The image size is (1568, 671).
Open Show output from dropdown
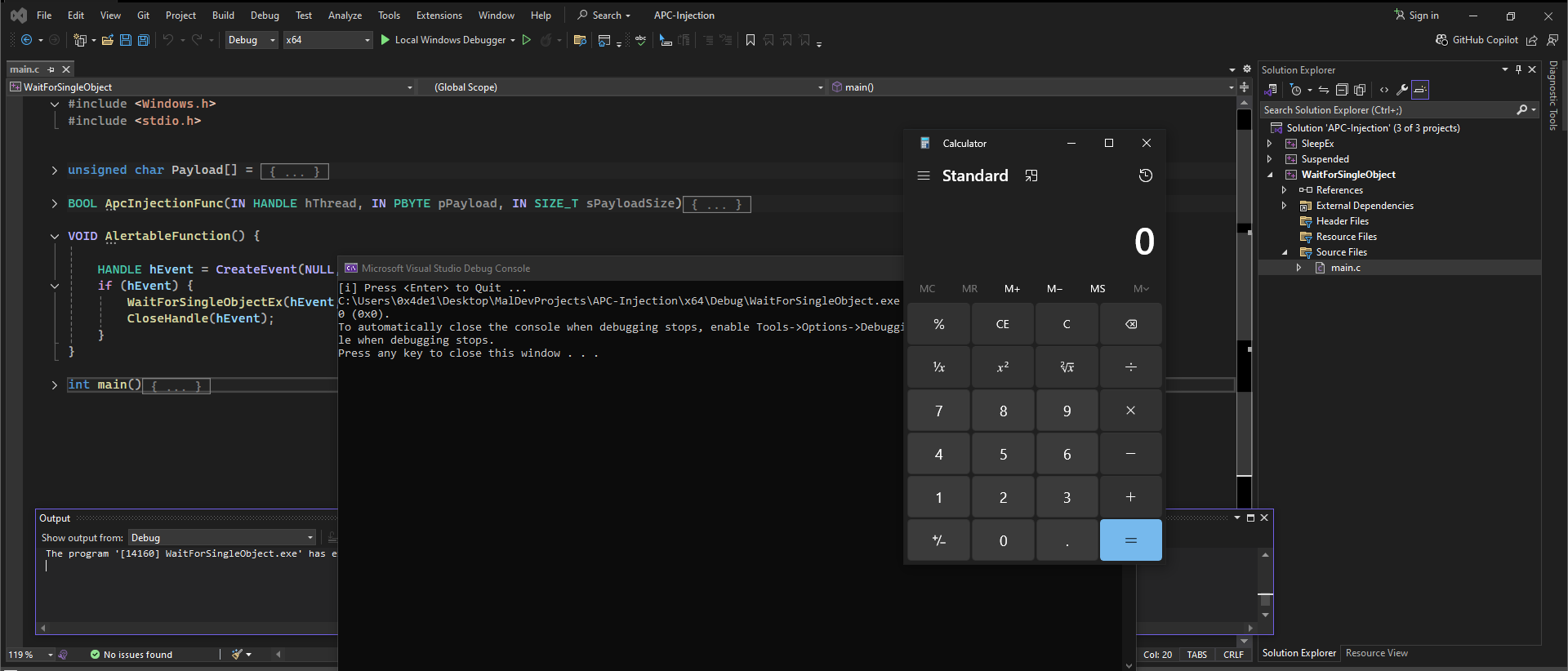[221, 537]
